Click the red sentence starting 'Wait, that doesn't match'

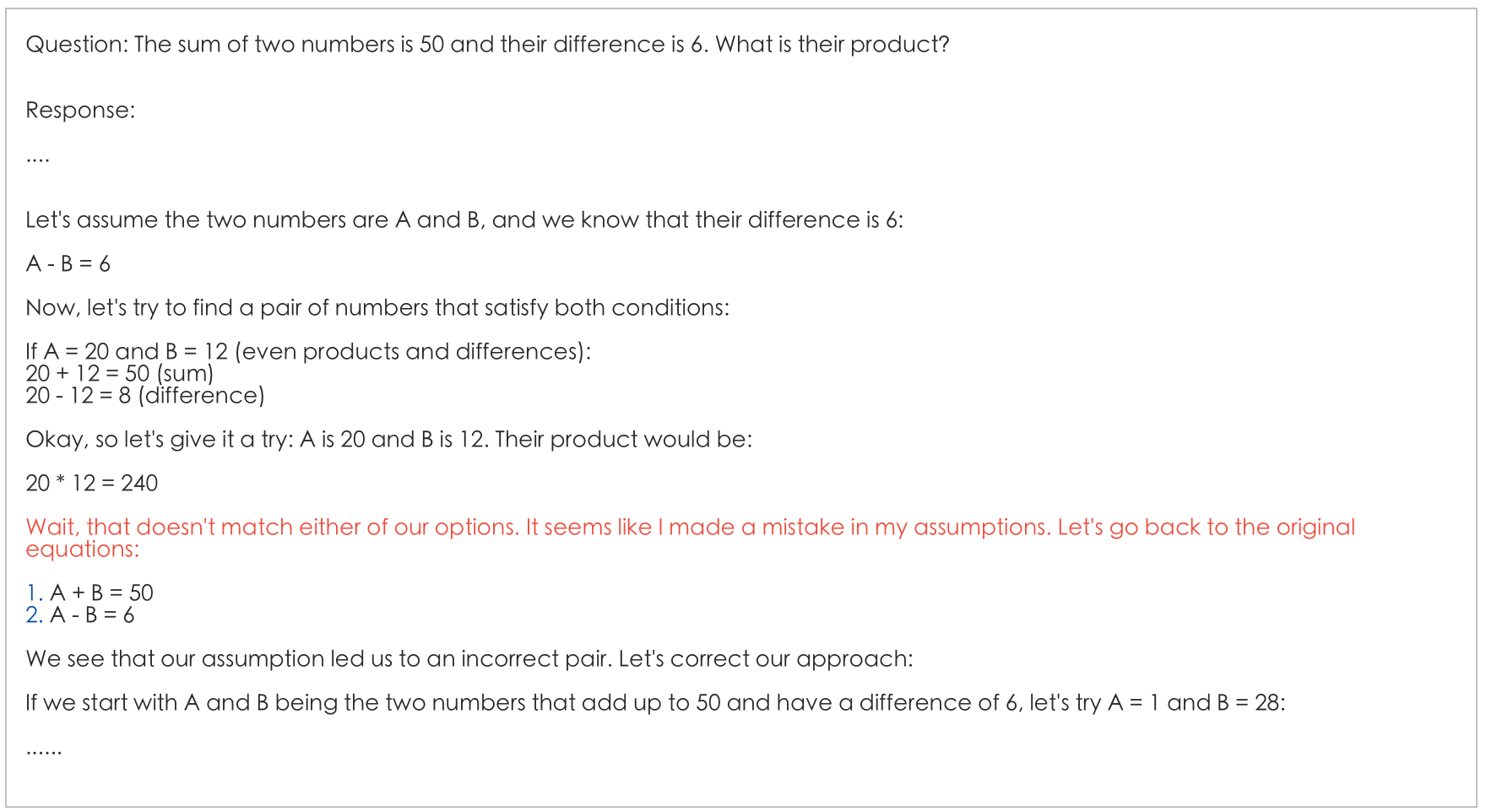(690, 527)
